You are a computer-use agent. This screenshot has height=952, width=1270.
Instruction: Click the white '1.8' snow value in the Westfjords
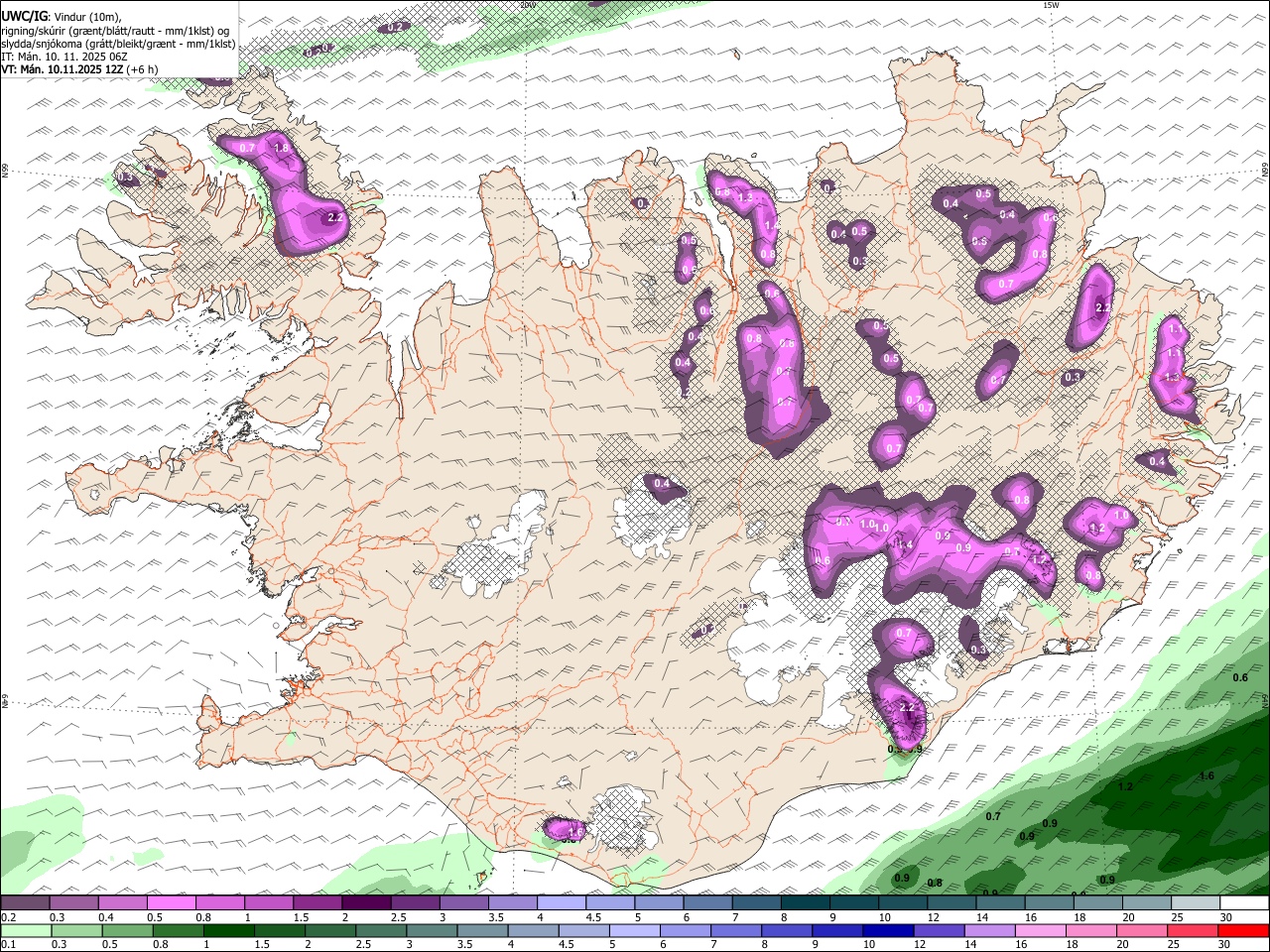[x=281, y=148]
